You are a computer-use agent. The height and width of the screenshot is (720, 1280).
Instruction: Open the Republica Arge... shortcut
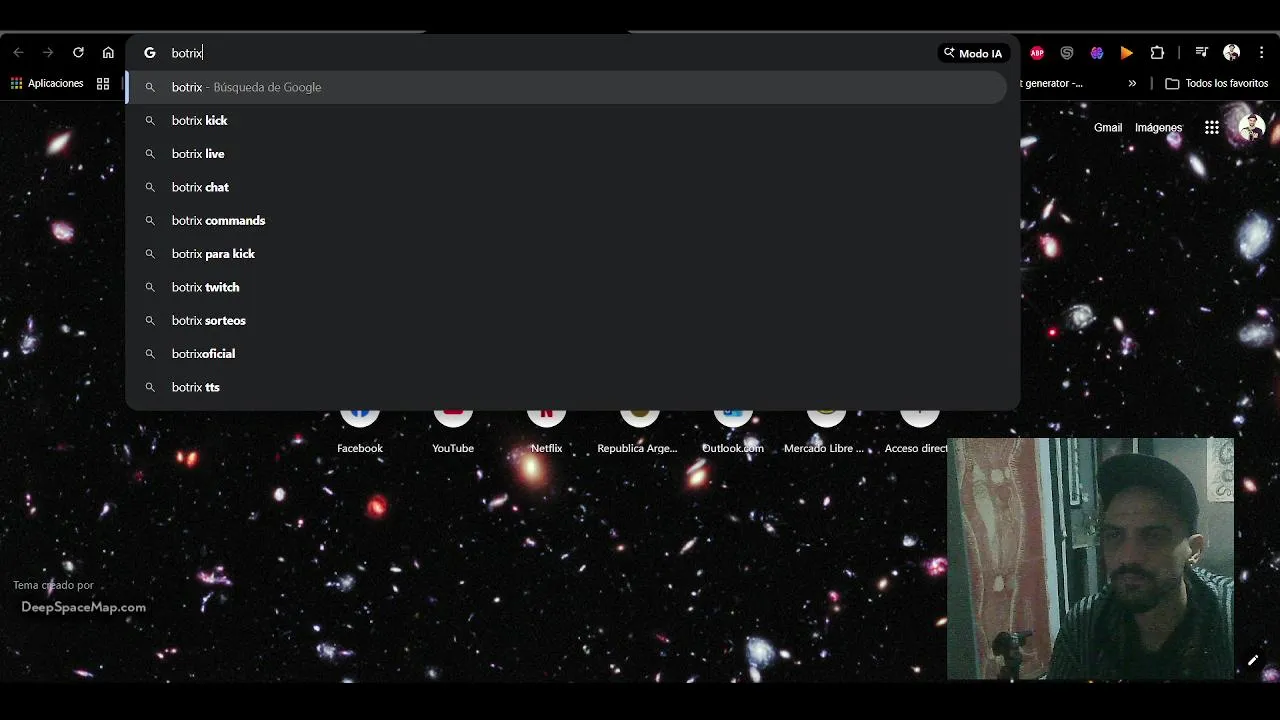pos(638,430)
